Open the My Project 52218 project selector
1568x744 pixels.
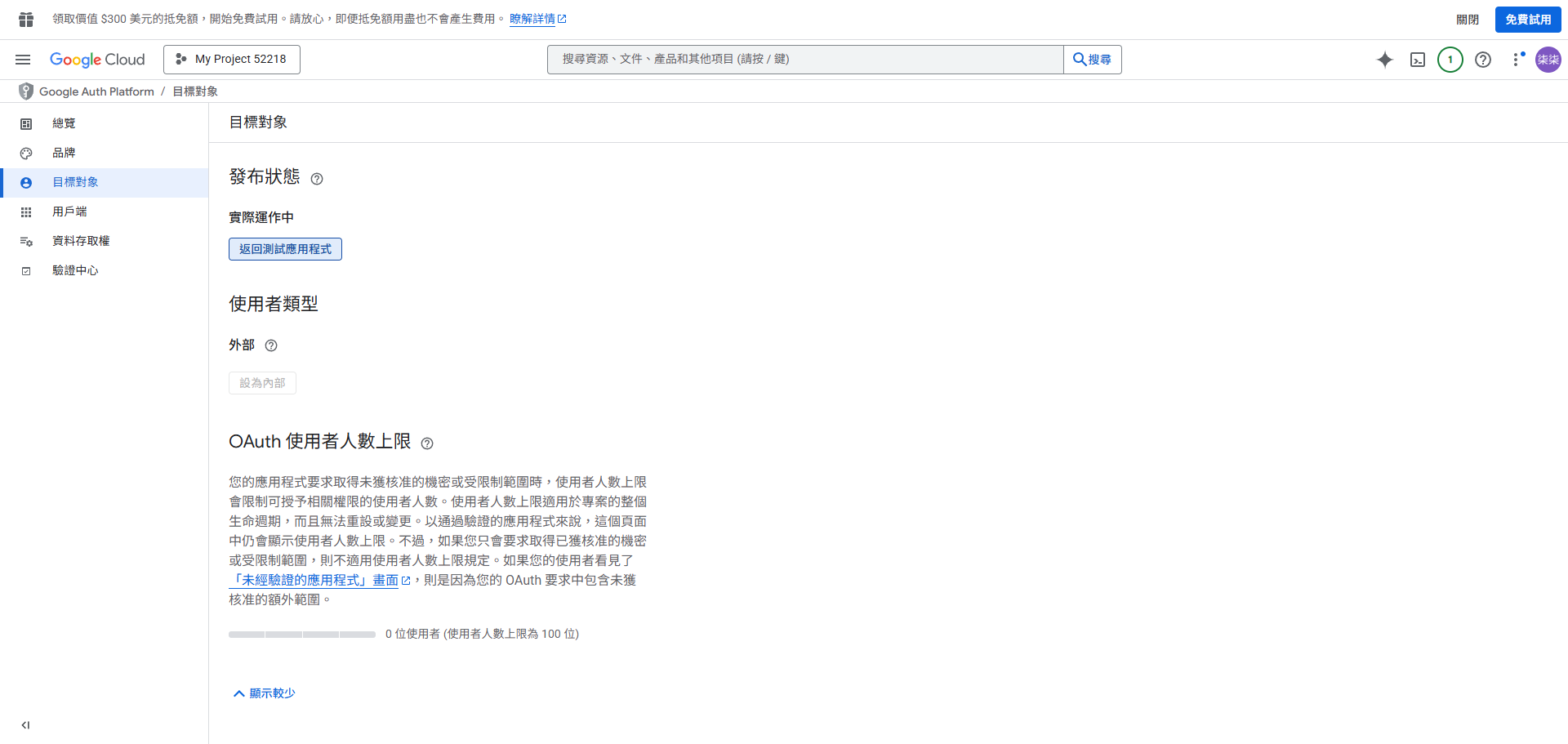tap(231, 59)
